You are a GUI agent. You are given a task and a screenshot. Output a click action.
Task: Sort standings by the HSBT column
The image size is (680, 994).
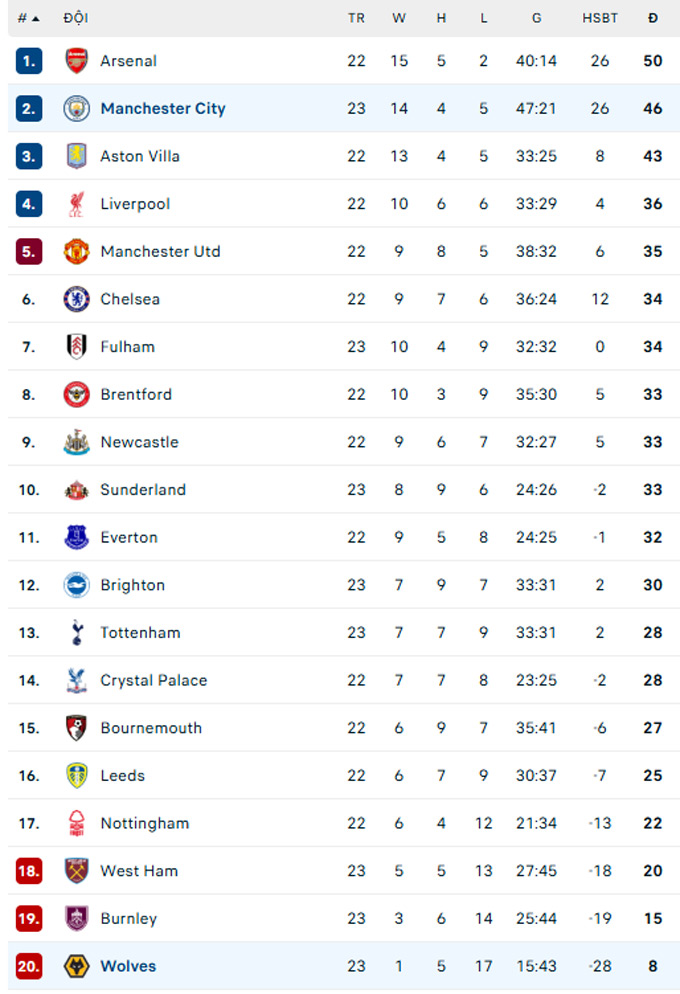click(x=600, y=18)
